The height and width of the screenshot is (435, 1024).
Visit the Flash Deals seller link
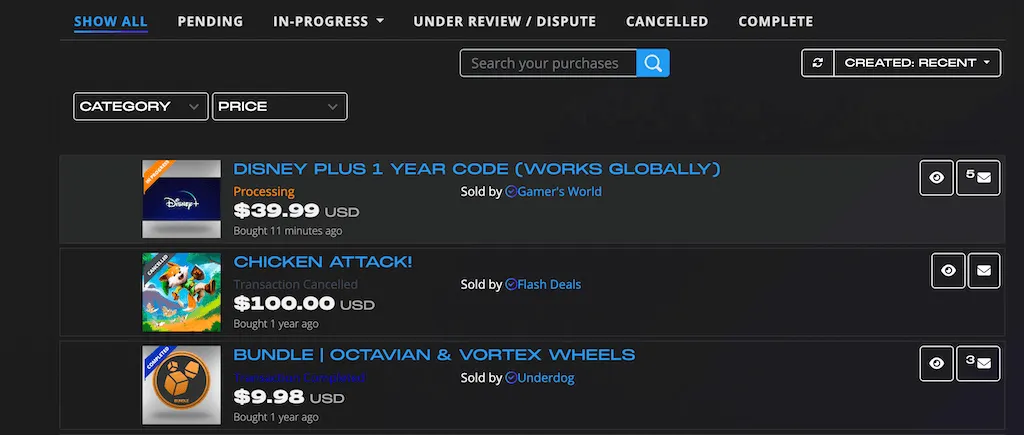click(549, 284)
